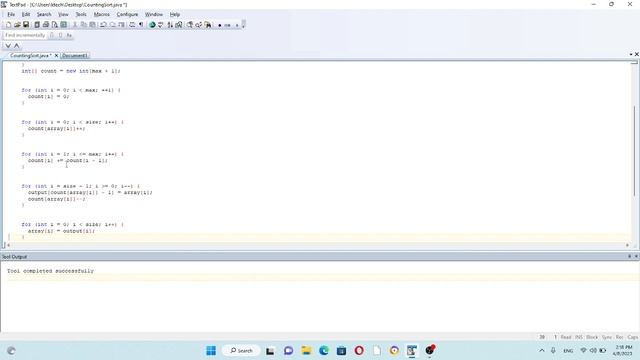Image resolution: width=640 pixels, height=360 pixels.
Task: Switch to the Document1 tab
Action: (75, 56)
